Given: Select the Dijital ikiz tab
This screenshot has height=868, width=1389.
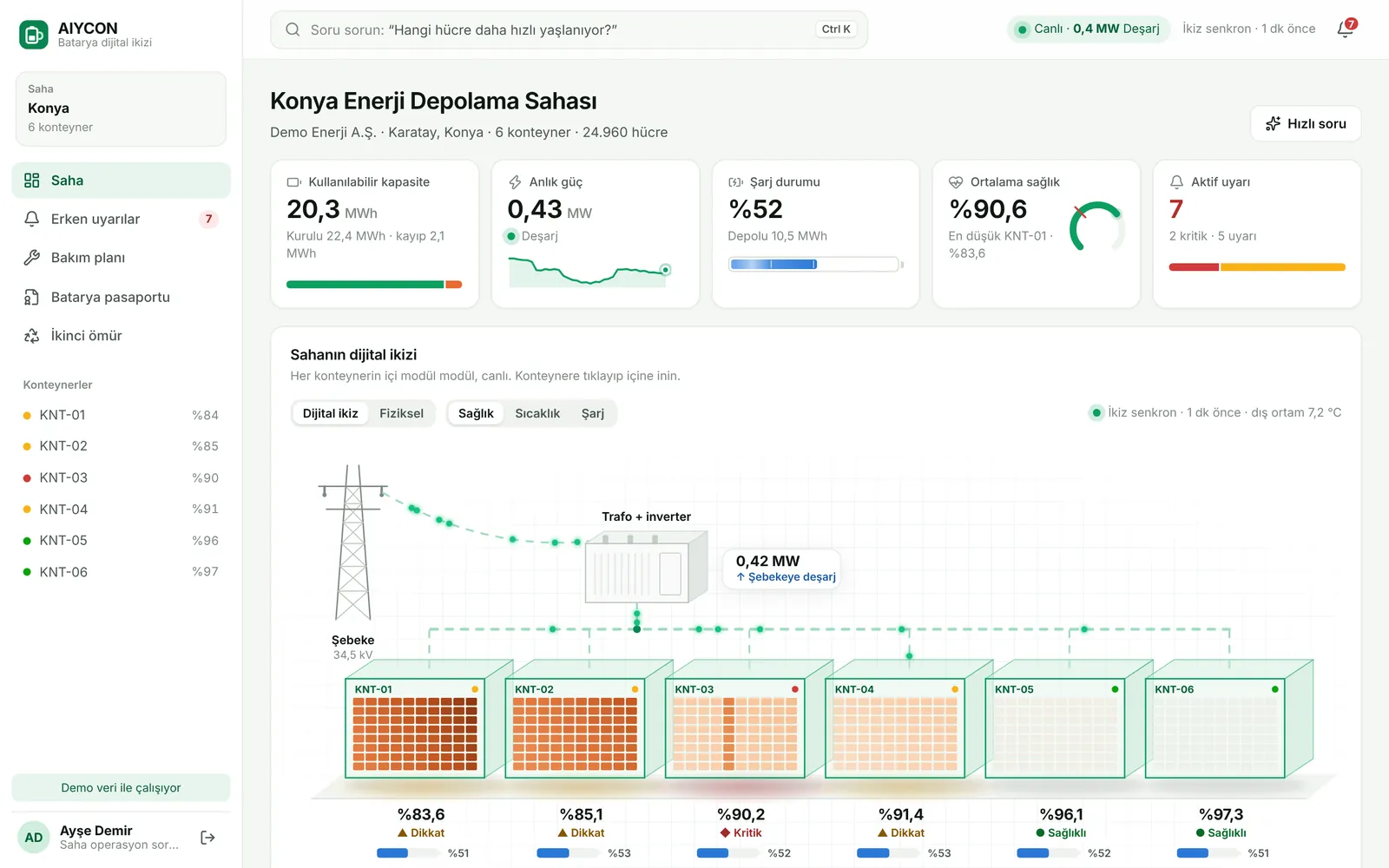Looking at the screenshot, I should click(x=330, y=413).
